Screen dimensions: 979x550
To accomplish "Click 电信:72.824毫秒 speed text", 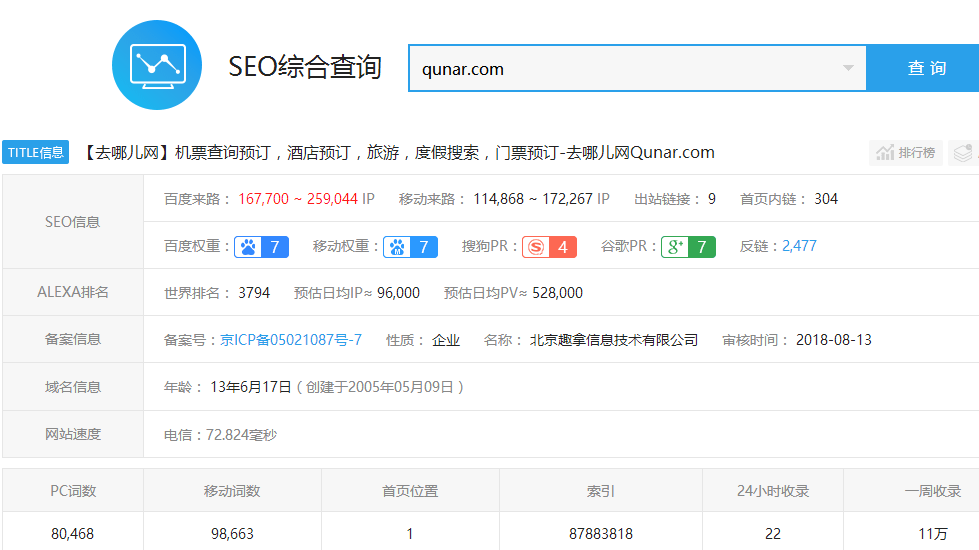I will point(220,435).
